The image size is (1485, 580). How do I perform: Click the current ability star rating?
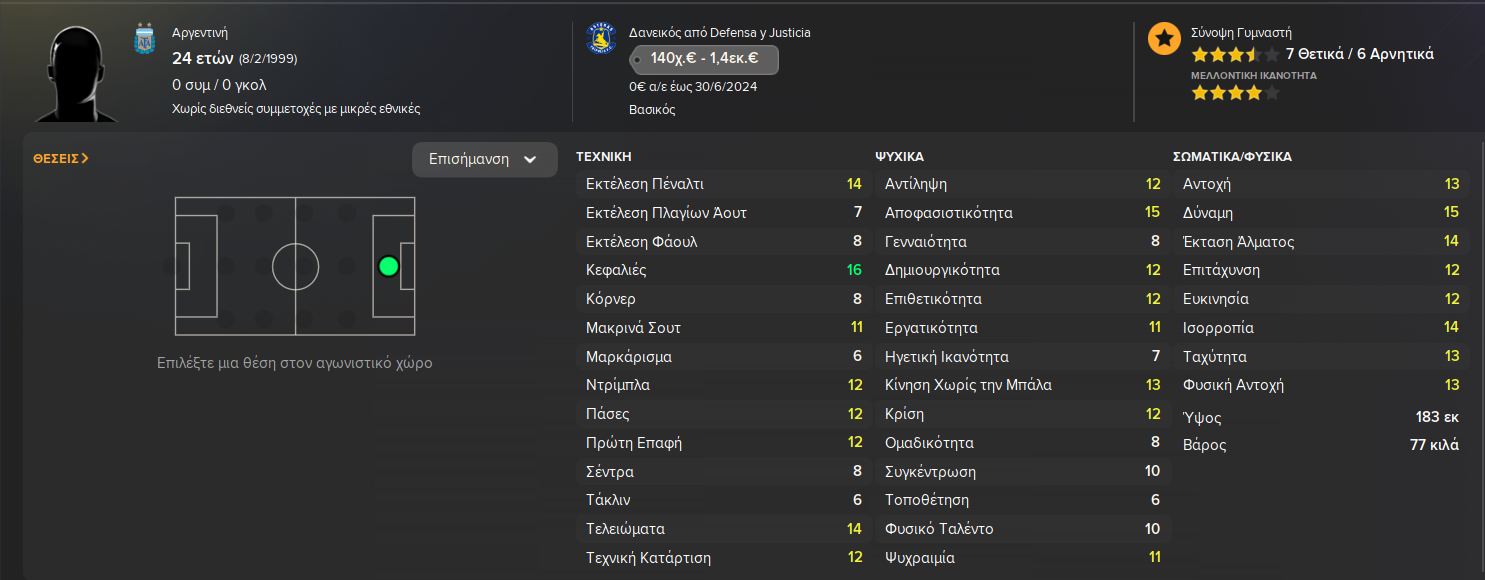tap(1235, 55)
